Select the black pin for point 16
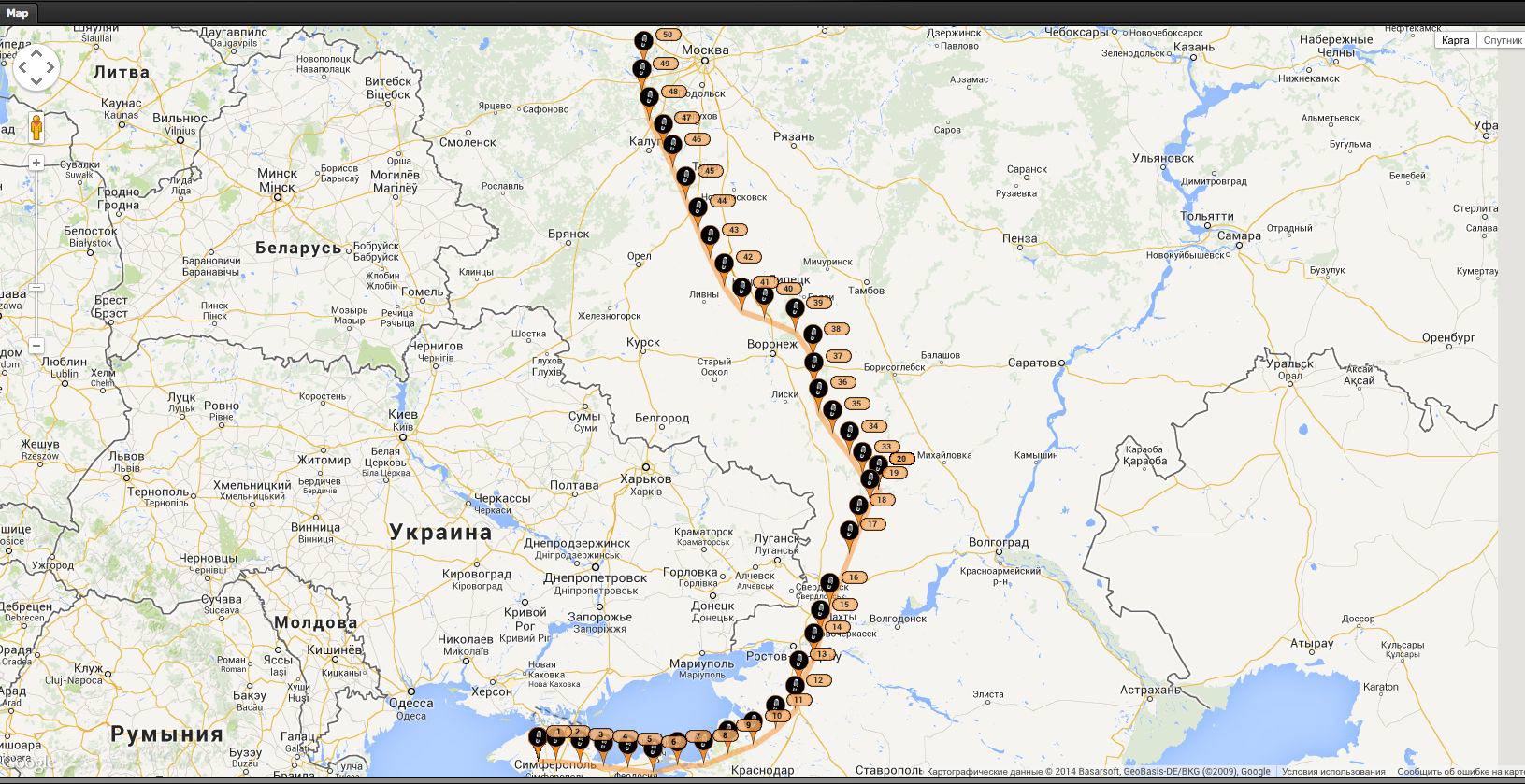 pos(829,583)
